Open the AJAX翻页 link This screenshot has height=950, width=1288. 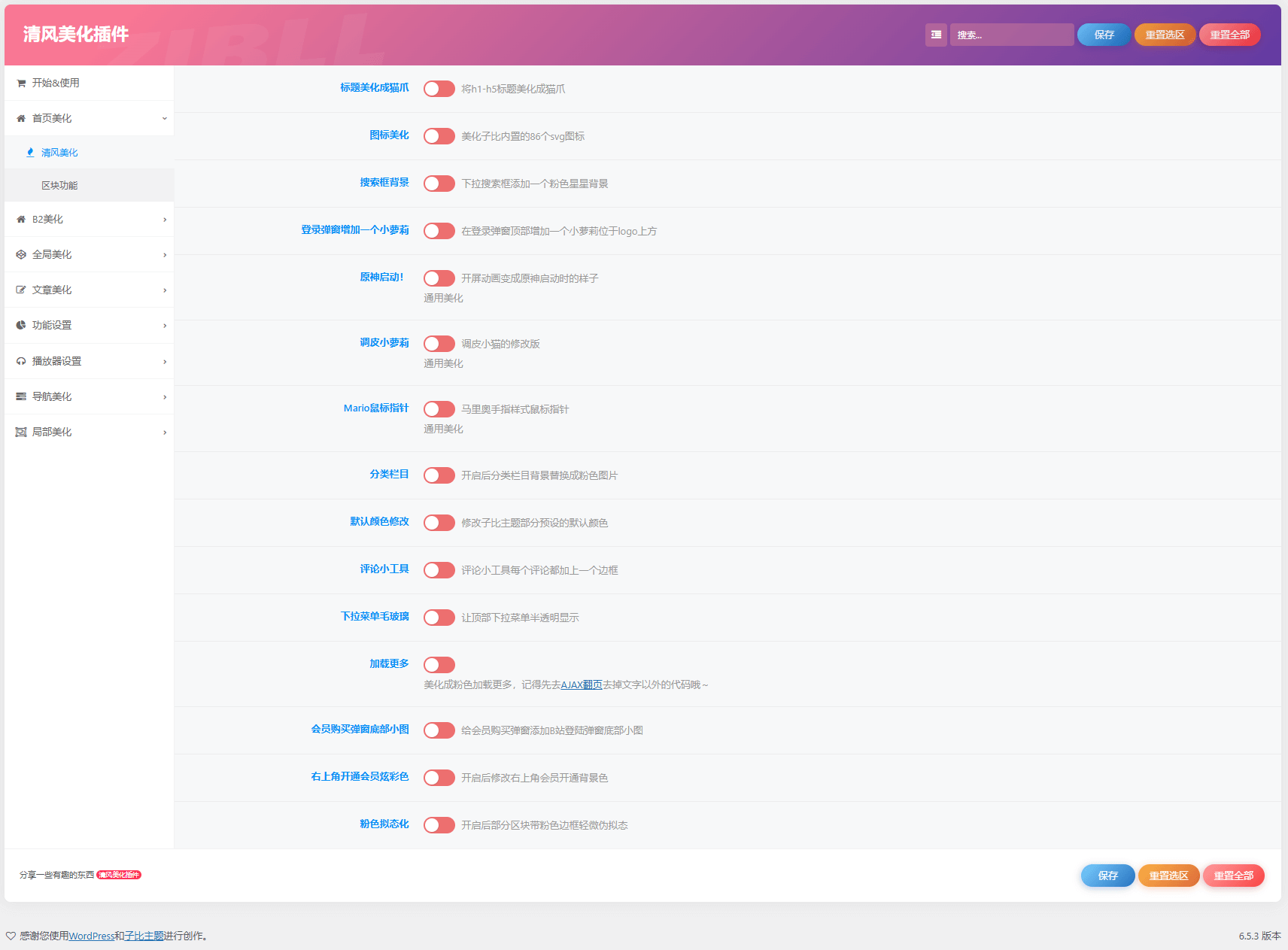click(582, 685)
